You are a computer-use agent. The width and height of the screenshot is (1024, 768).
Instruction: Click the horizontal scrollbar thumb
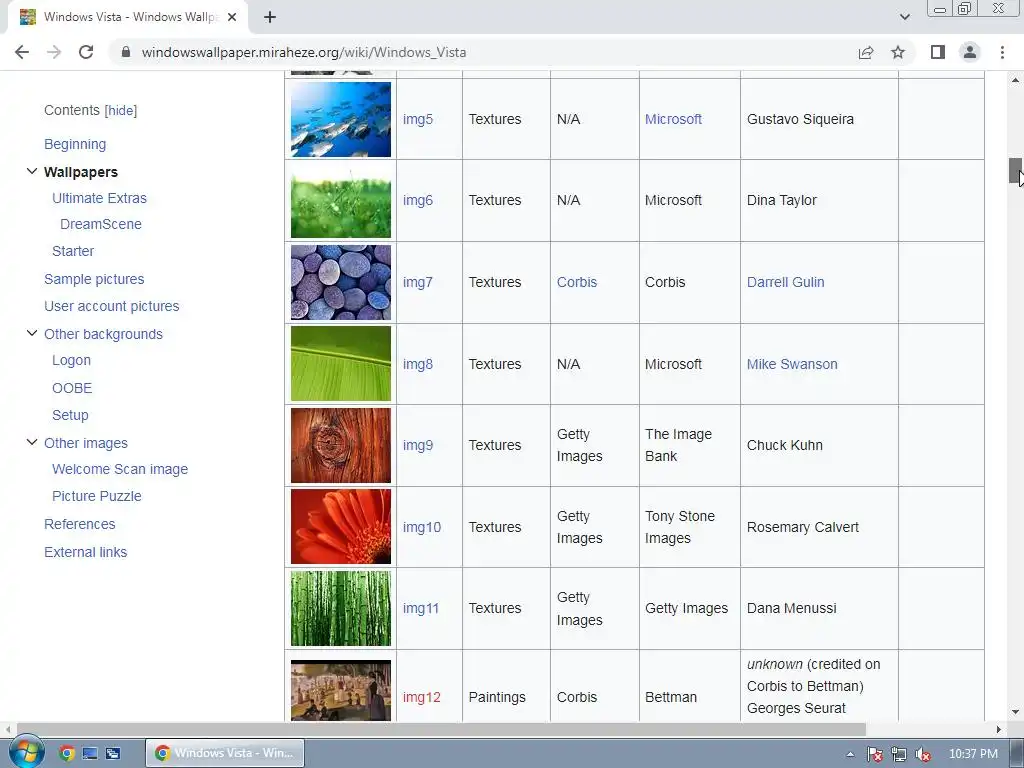coord(441,729)
